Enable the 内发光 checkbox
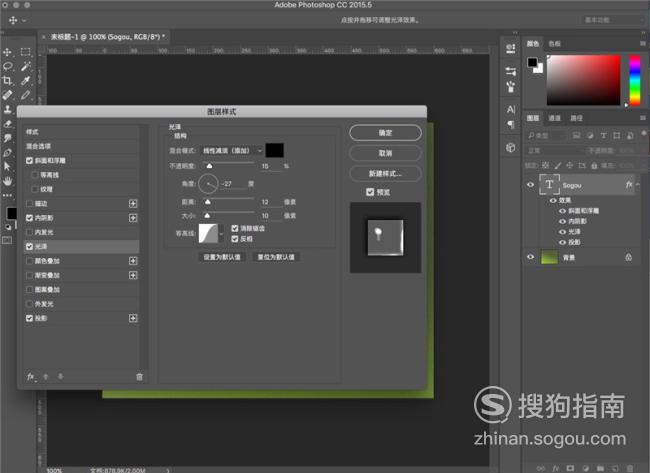The width and height of the screenshot is (650, 473). coord(29,232)
